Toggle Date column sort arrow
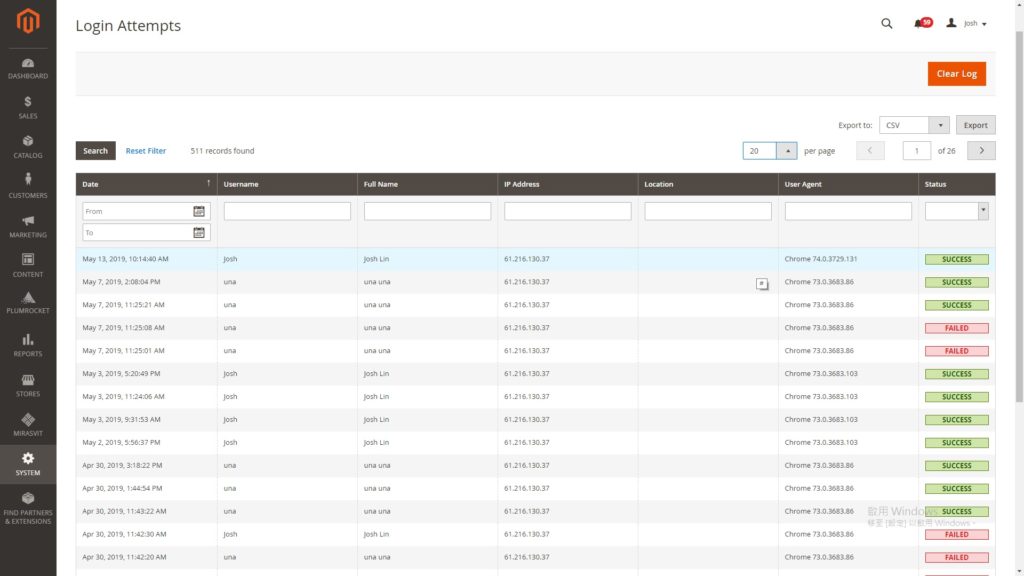1024x576 pixels. coord(208,184)
